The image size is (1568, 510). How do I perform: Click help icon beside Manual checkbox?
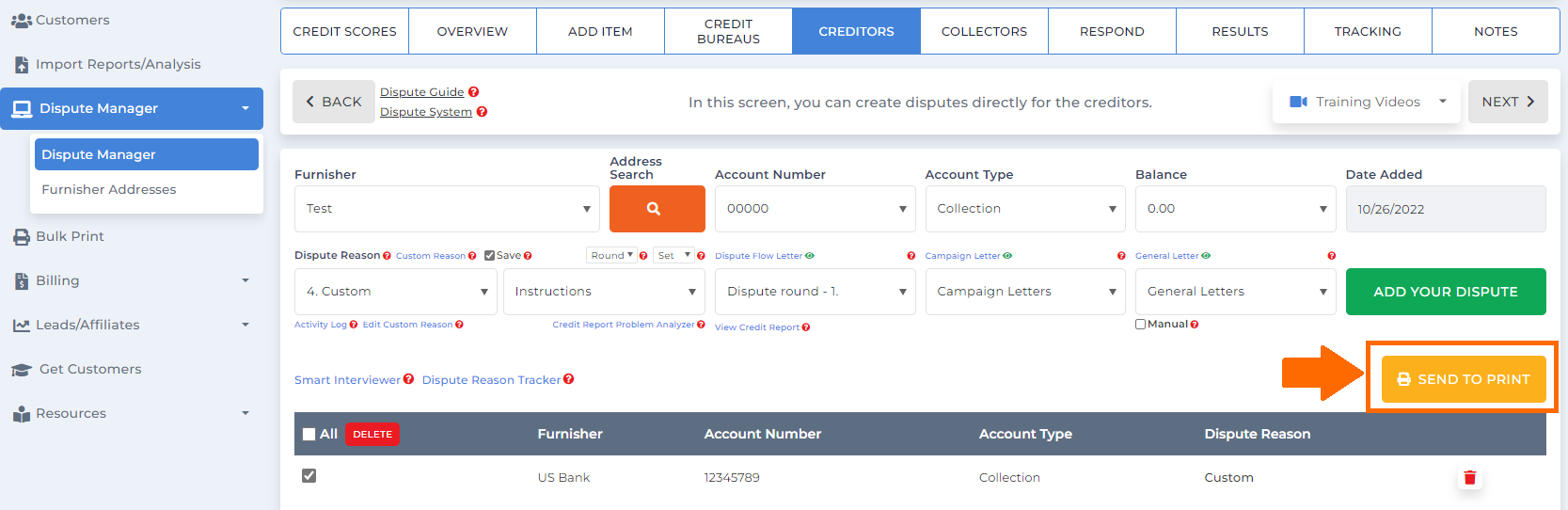(1195, 325)
